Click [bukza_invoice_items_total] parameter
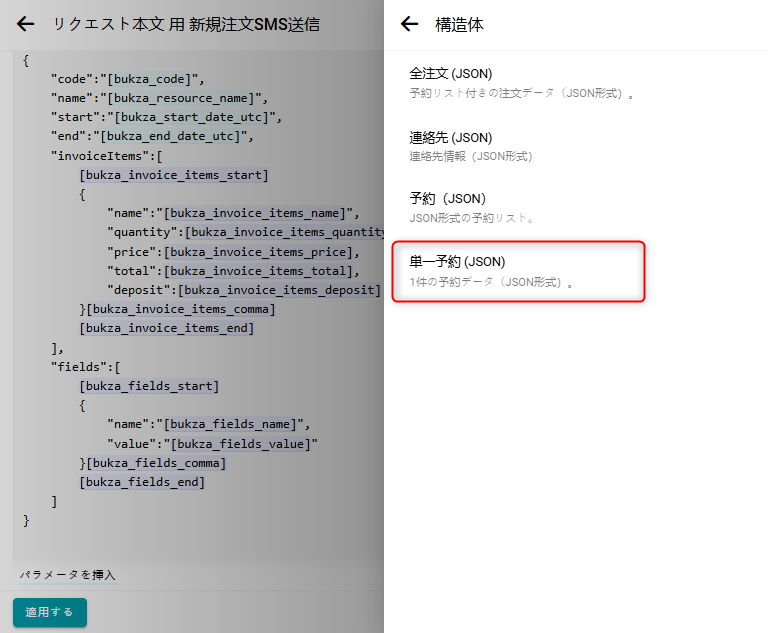The width and height of the screenshot is (768, 633). click(x=258, y=271)
